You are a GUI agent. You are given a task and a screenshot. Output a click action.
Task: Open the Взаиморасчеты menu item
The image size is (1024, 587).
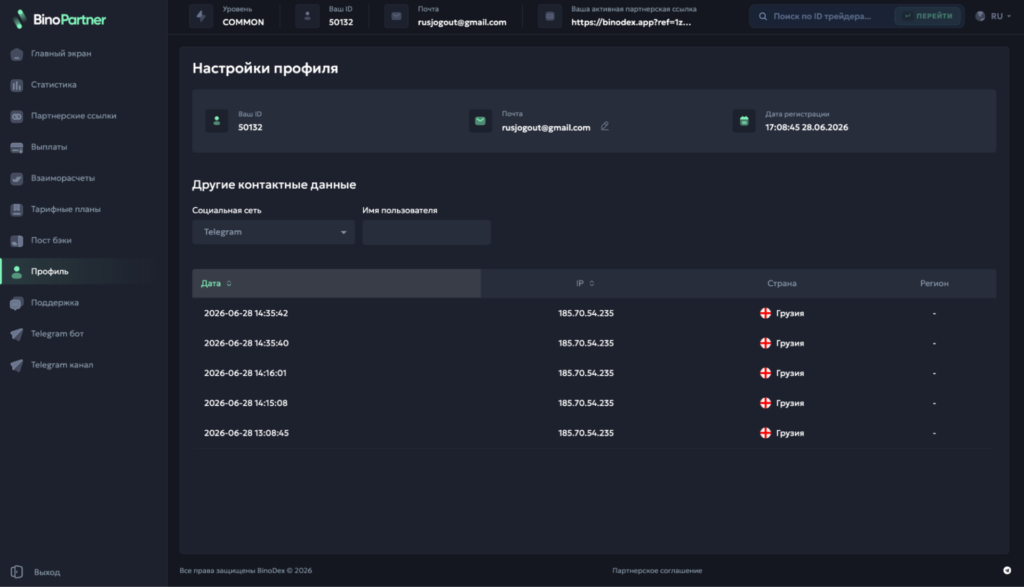pos(63,178)
